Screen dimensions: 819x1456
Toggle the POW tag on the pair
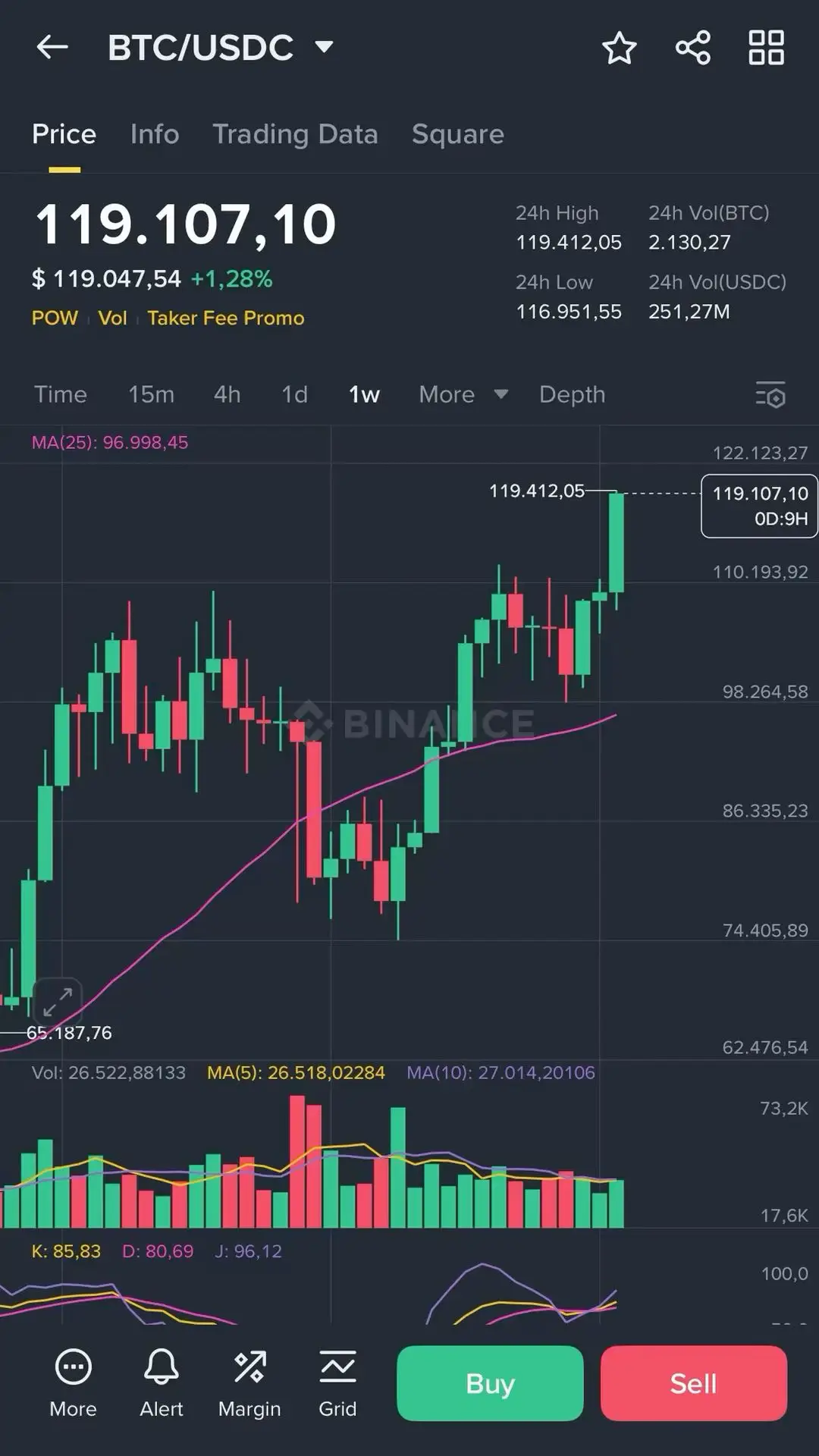[x=54, y=318]
